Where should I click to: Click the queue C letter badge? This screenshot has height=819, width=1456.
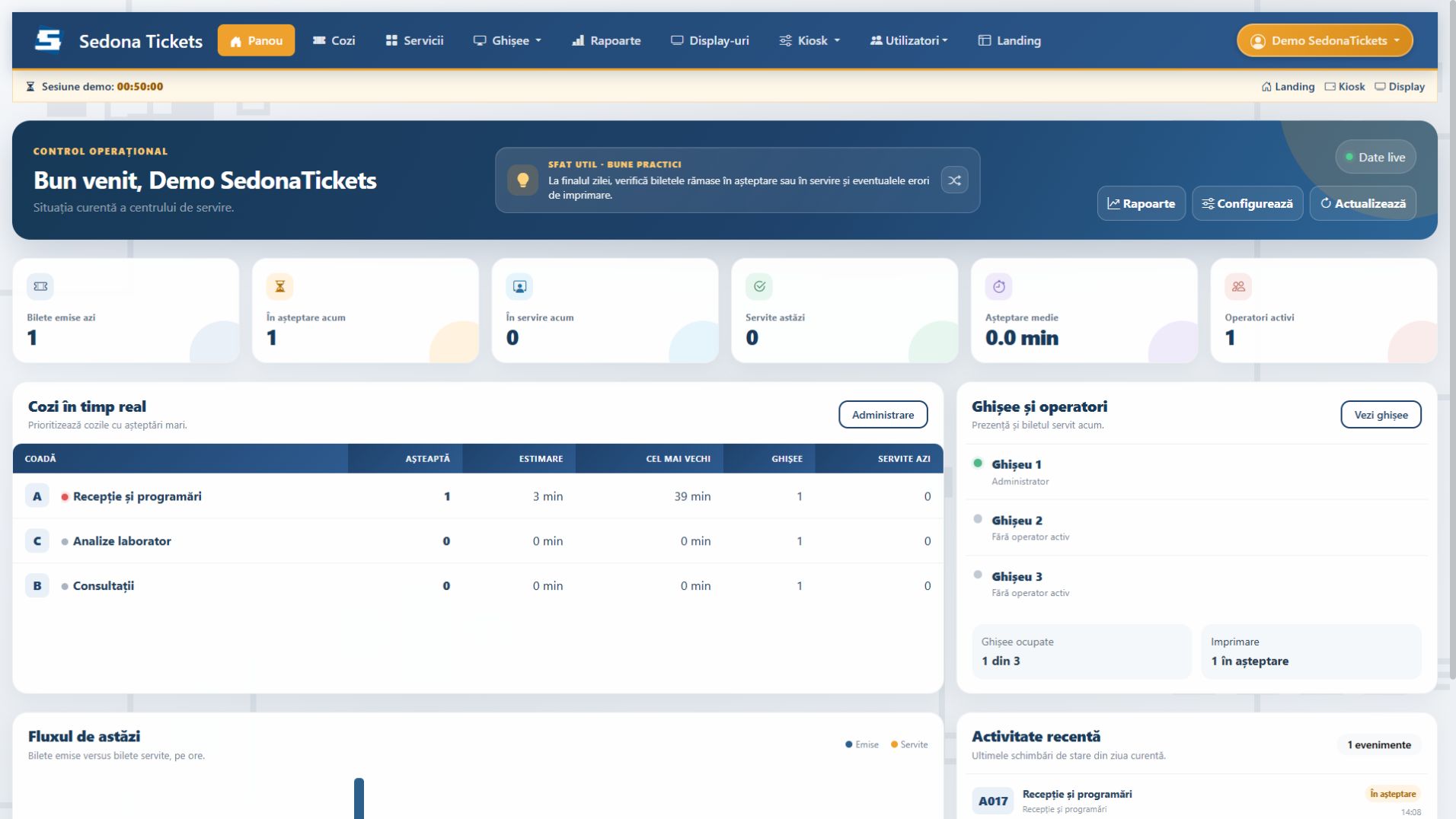37,541
